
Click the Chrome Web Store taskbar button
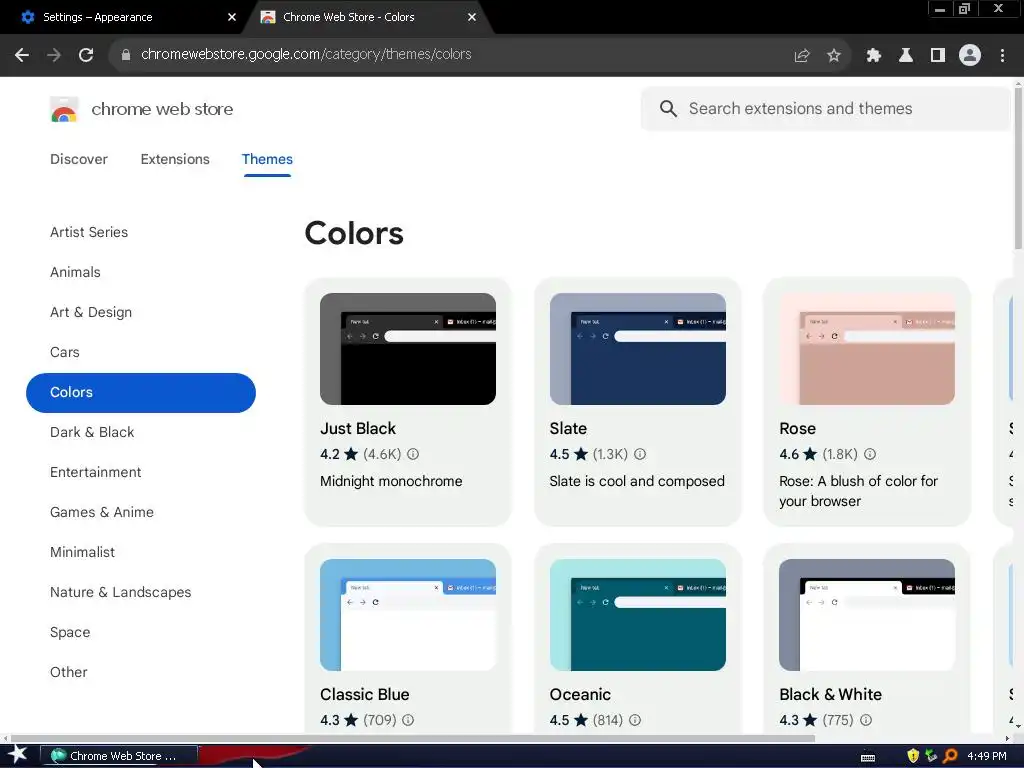pyautogui.click(x=120, y=756)
